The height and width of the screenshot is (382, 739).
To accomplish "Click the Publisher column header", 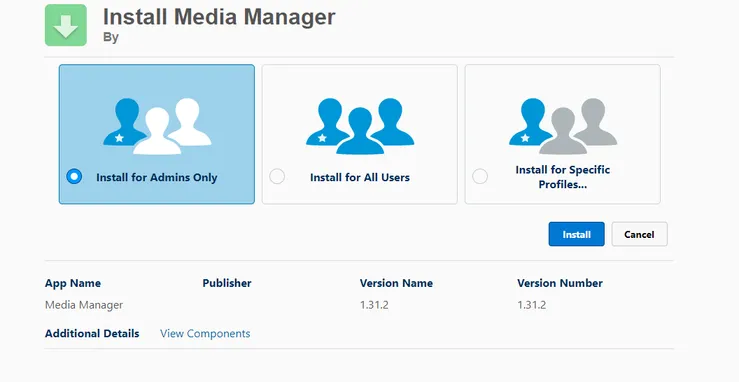I will click(227, 283).
